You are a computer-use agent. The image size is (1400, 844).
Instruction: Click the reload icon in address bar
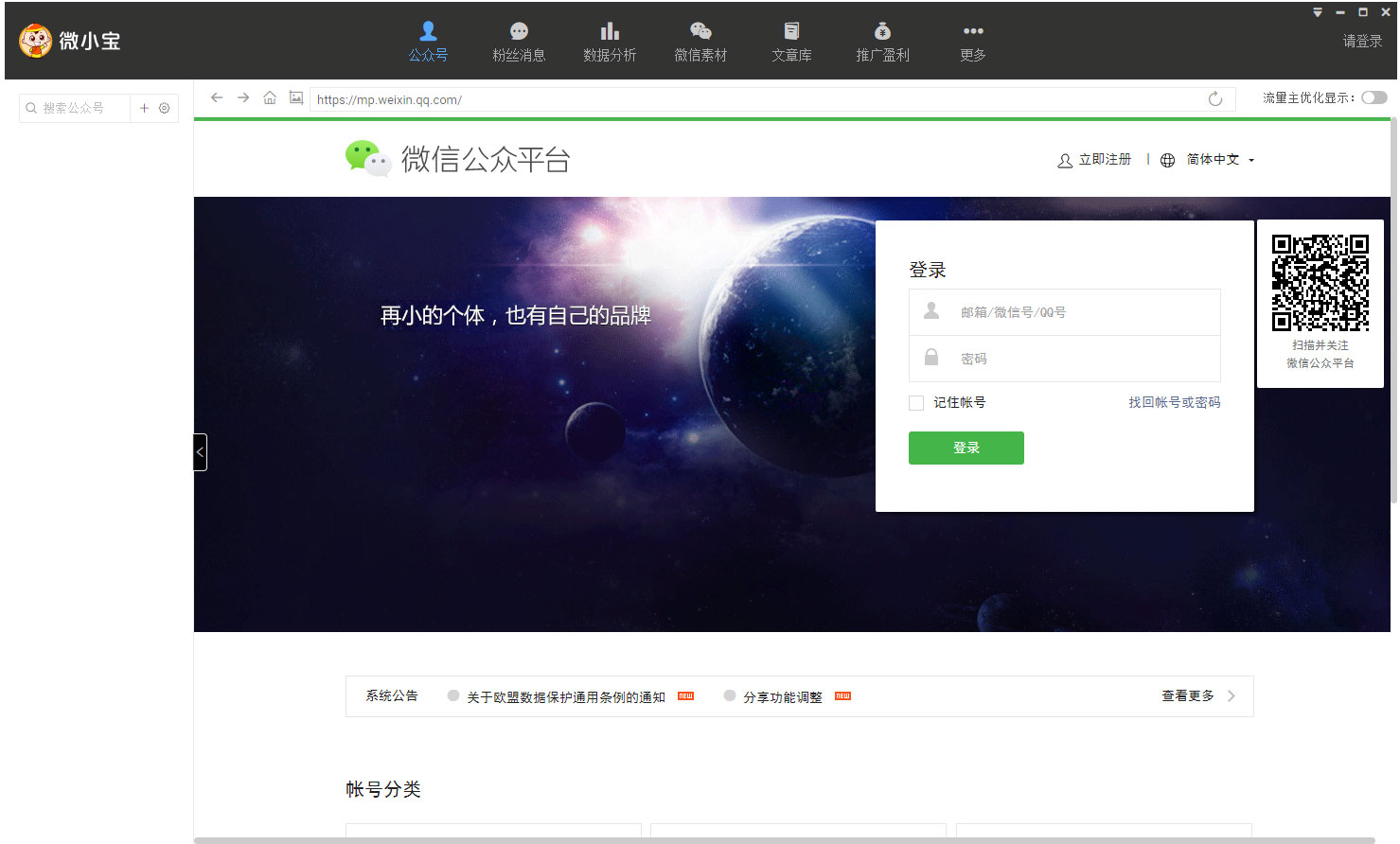(x=1215, y=99)
